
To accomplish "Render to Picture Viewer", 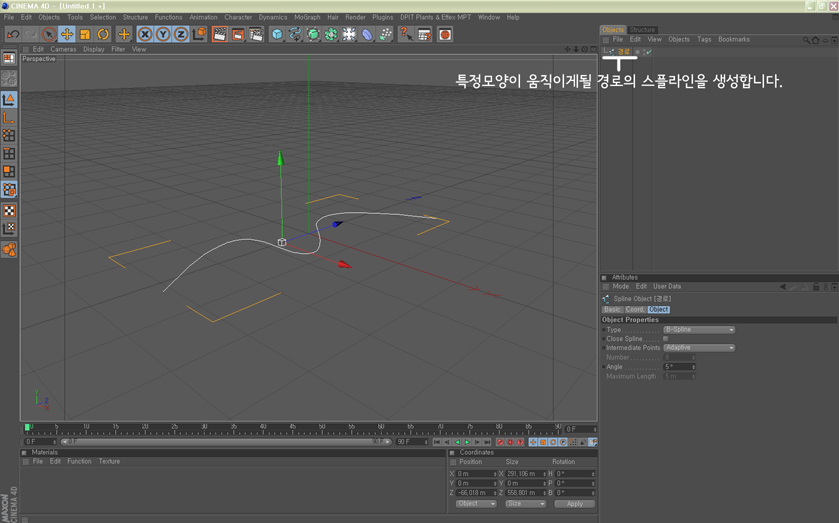I will (238, 34).
